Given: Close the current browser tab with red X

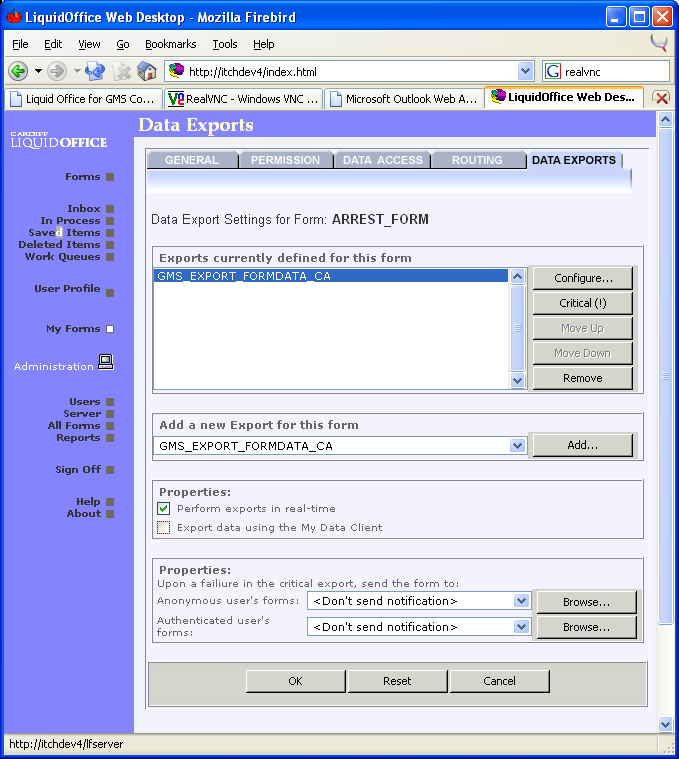Looking at the screenshot, I should [x=661, y=98].
